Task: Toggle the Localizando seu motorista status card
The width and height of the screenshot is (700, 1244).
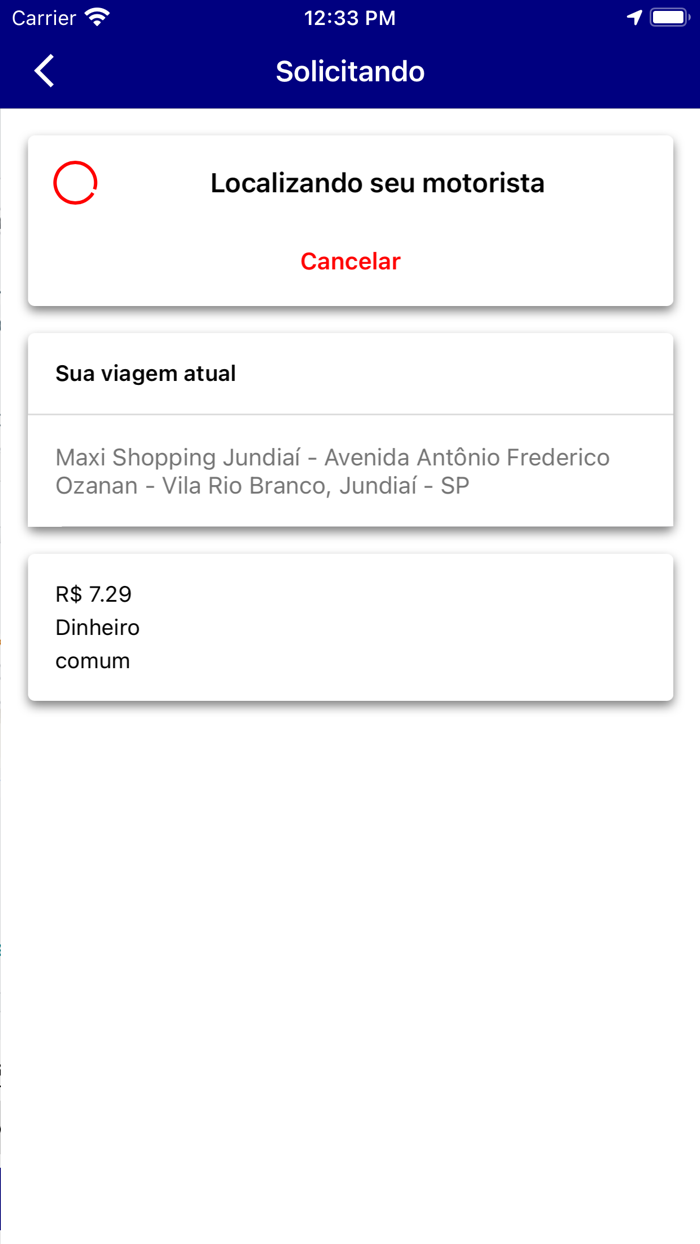Action: point(350,220)
